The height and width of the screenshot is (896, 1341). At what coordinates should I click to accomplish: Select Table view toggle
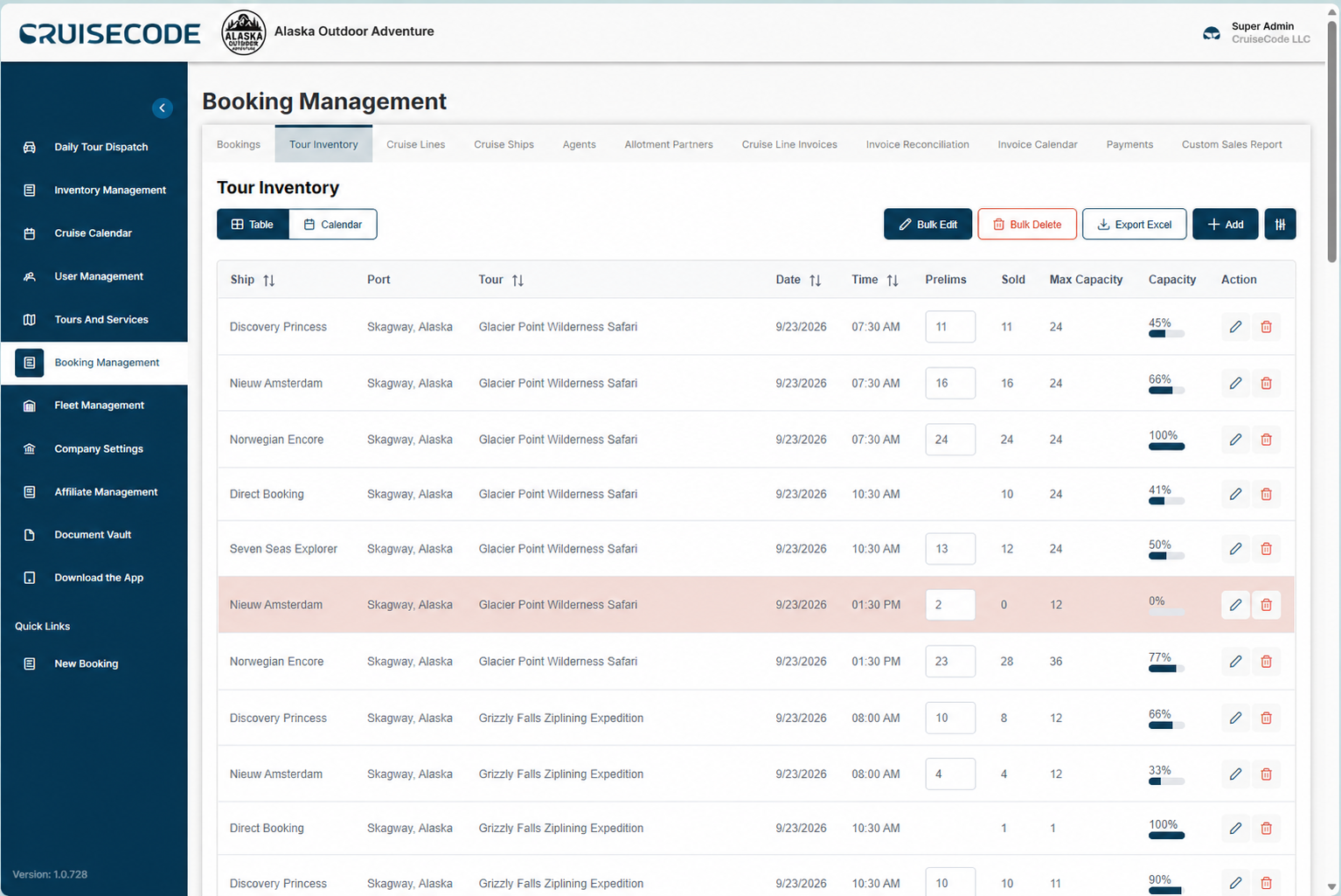253,225
